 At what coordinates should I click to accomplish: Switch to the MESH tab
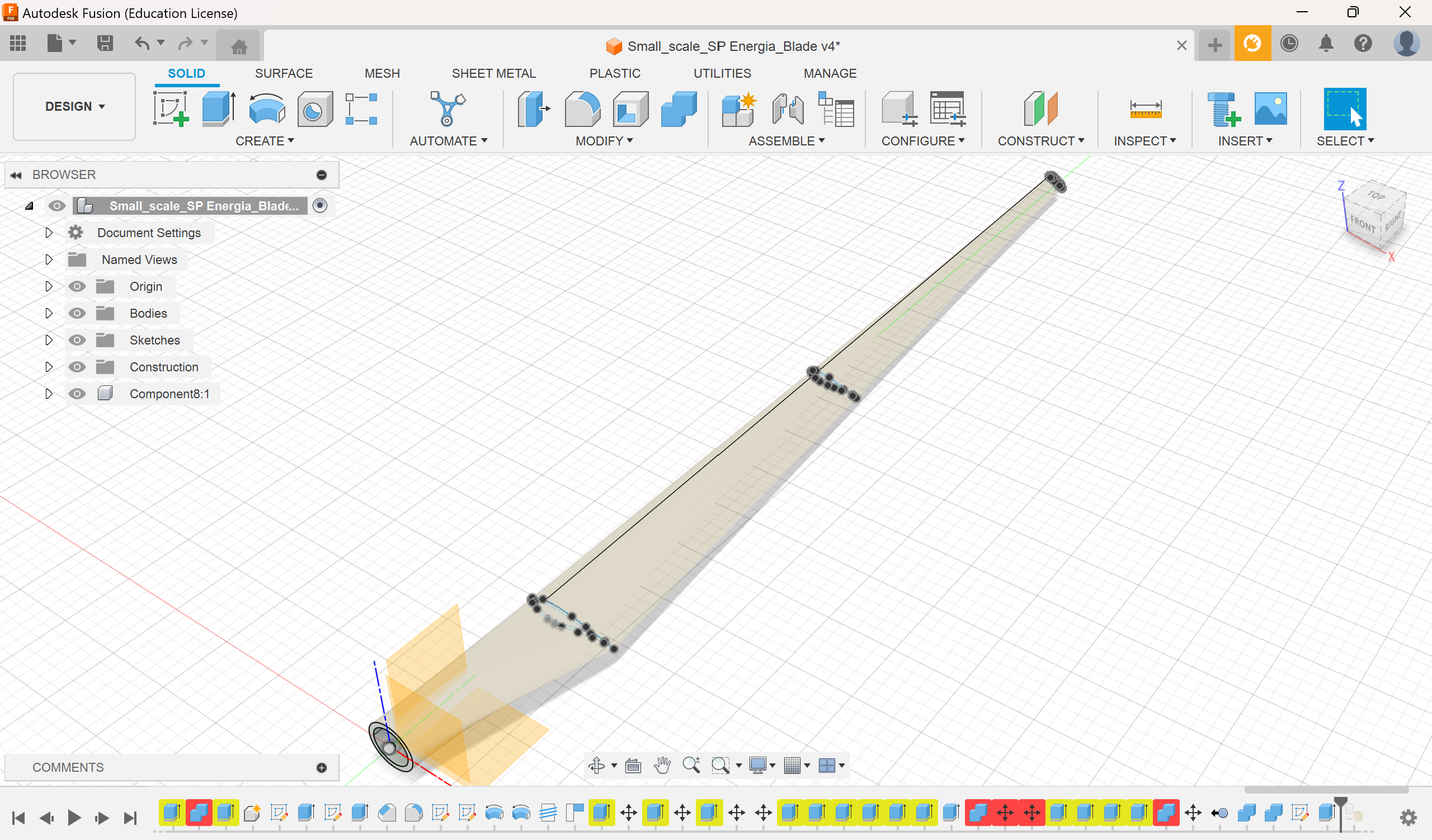tap(382, 73)
